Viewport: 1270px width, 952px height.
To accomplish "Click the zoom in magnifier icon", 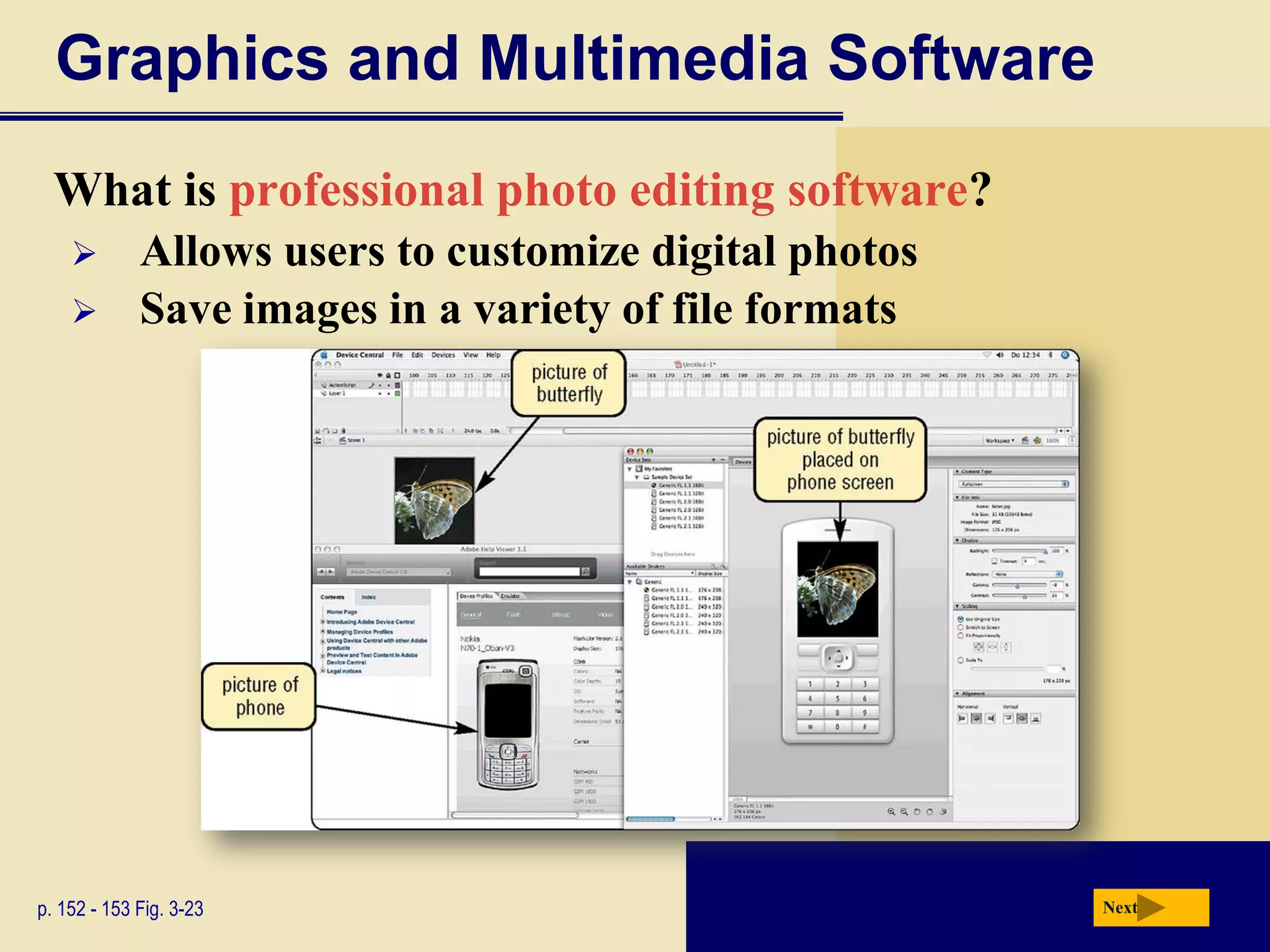I will (x=891, y=811).
